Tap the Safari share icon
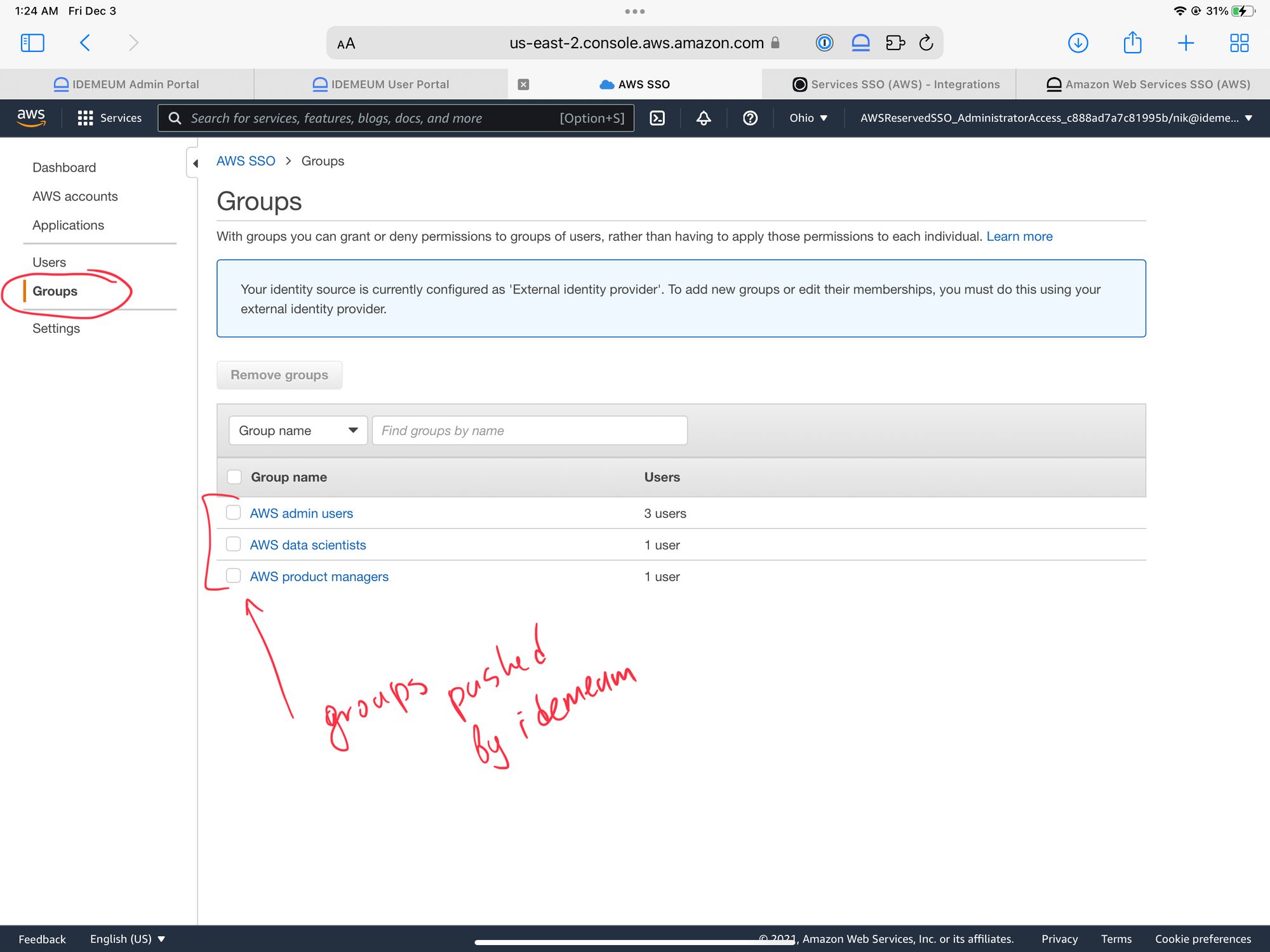 pyautogui.click(x=1132, y=43)
